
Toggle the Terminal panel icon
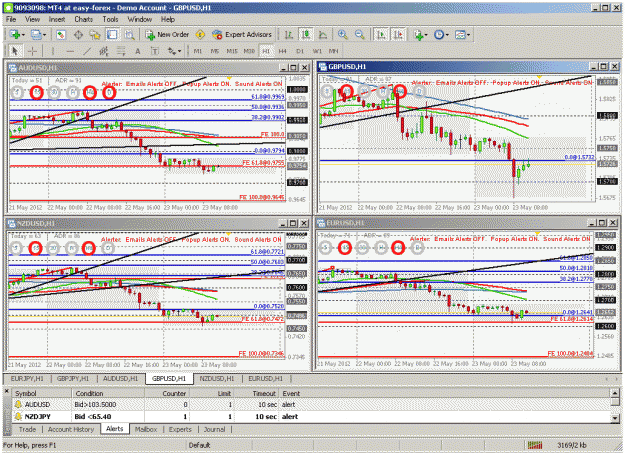click(x=112, y=35)
